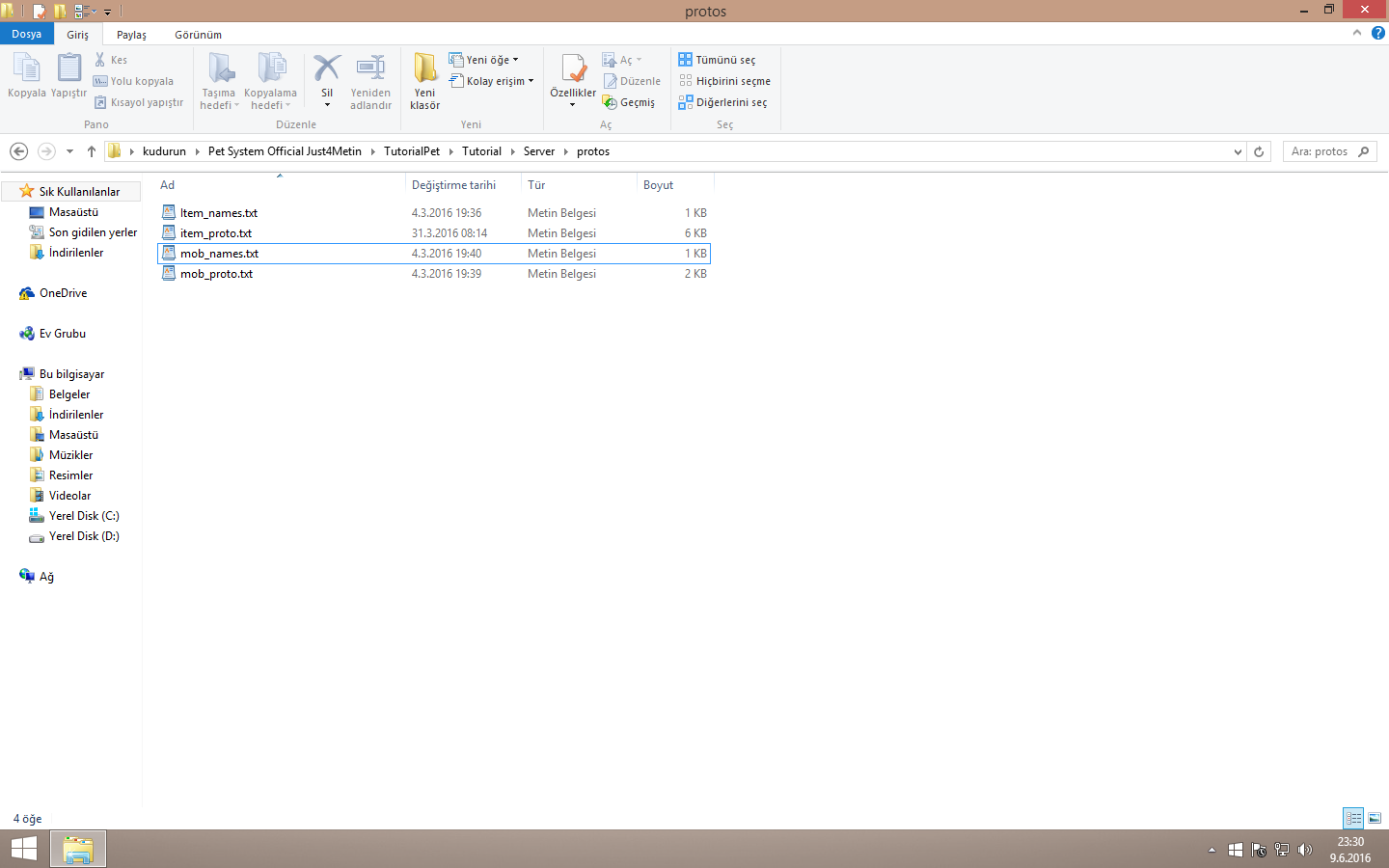Click Tümünü seç to select all
The width and height of the screenshot is (1389, 868).
(x=717, y=60)
